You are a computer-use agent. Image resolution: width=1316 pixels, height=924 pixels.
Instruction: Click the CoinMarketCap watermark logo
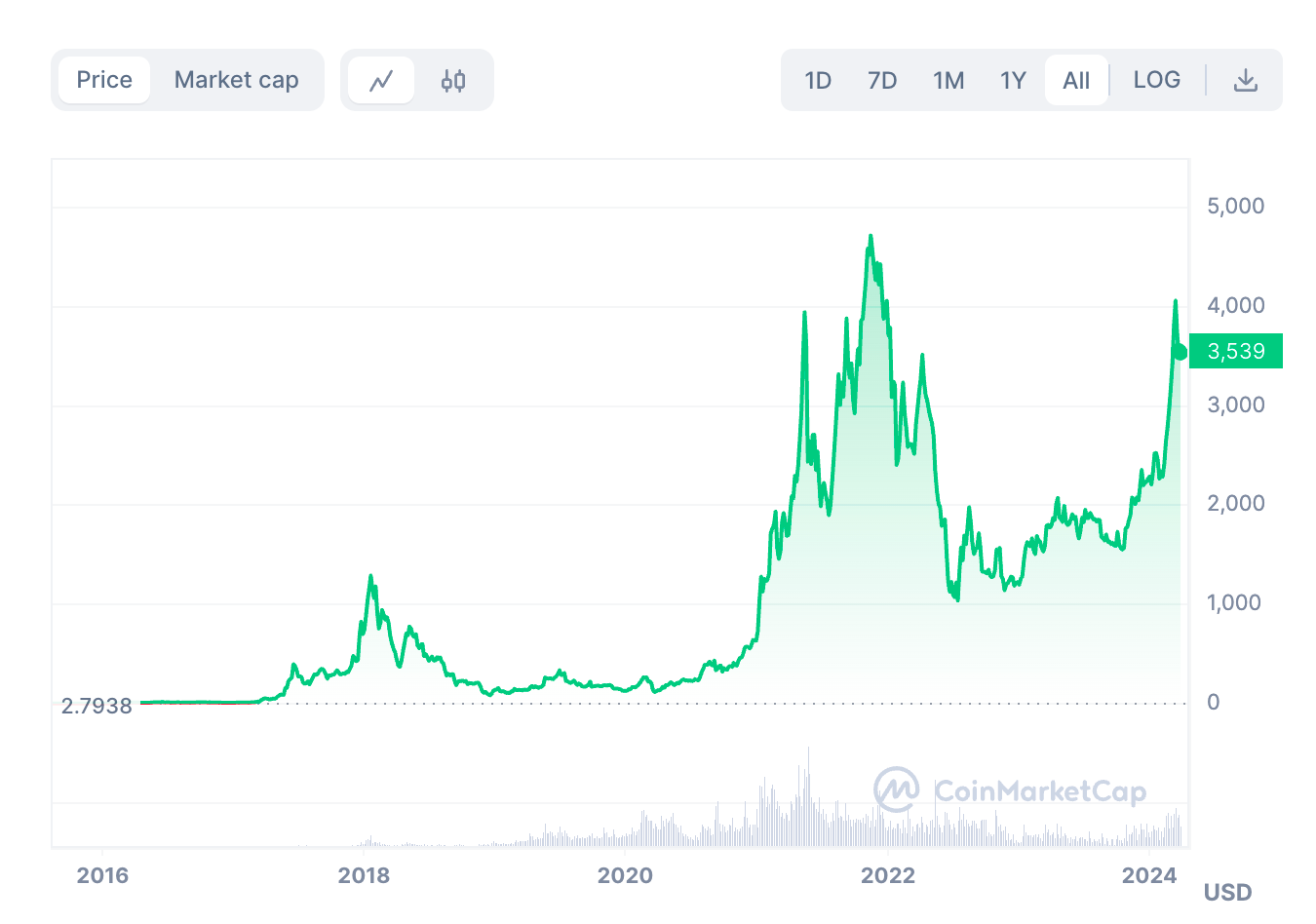pos(1009,790)
